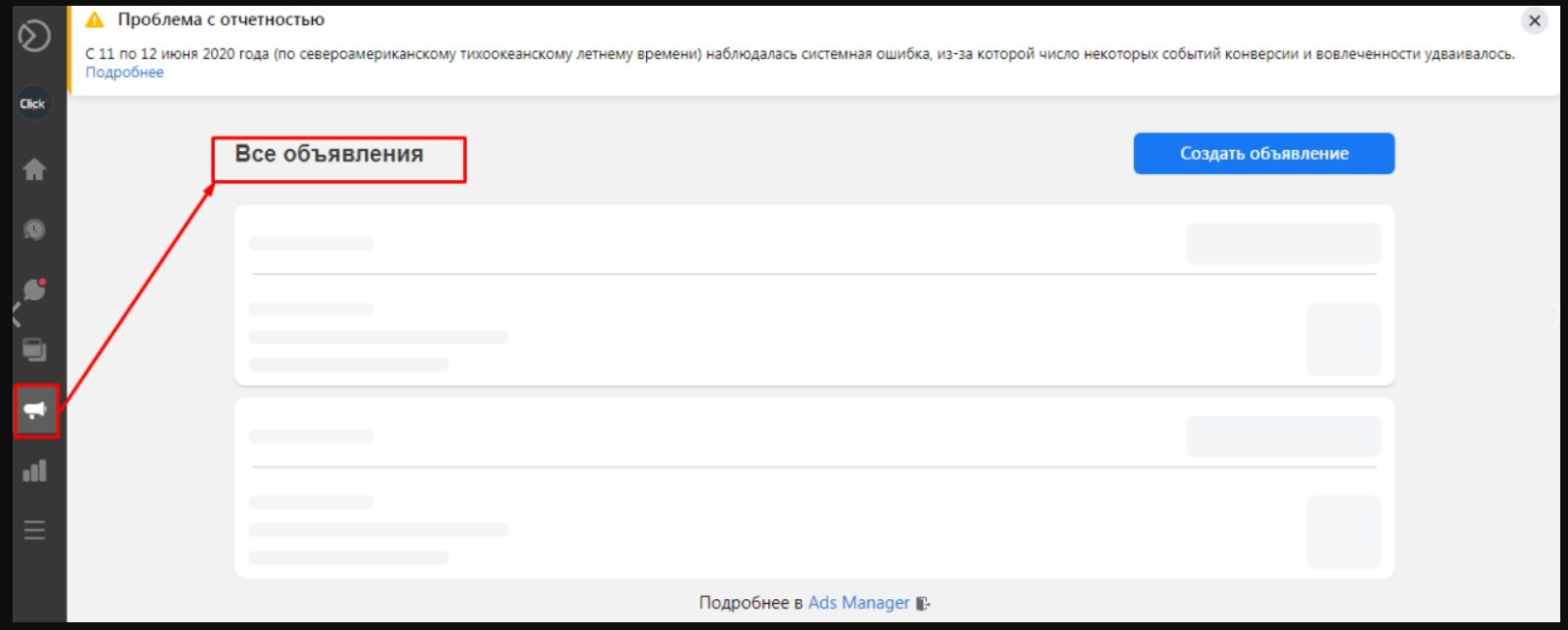The image size is (1568, 630).
Task: Click the Все объявления heading
Action: (x=329, y=155)
